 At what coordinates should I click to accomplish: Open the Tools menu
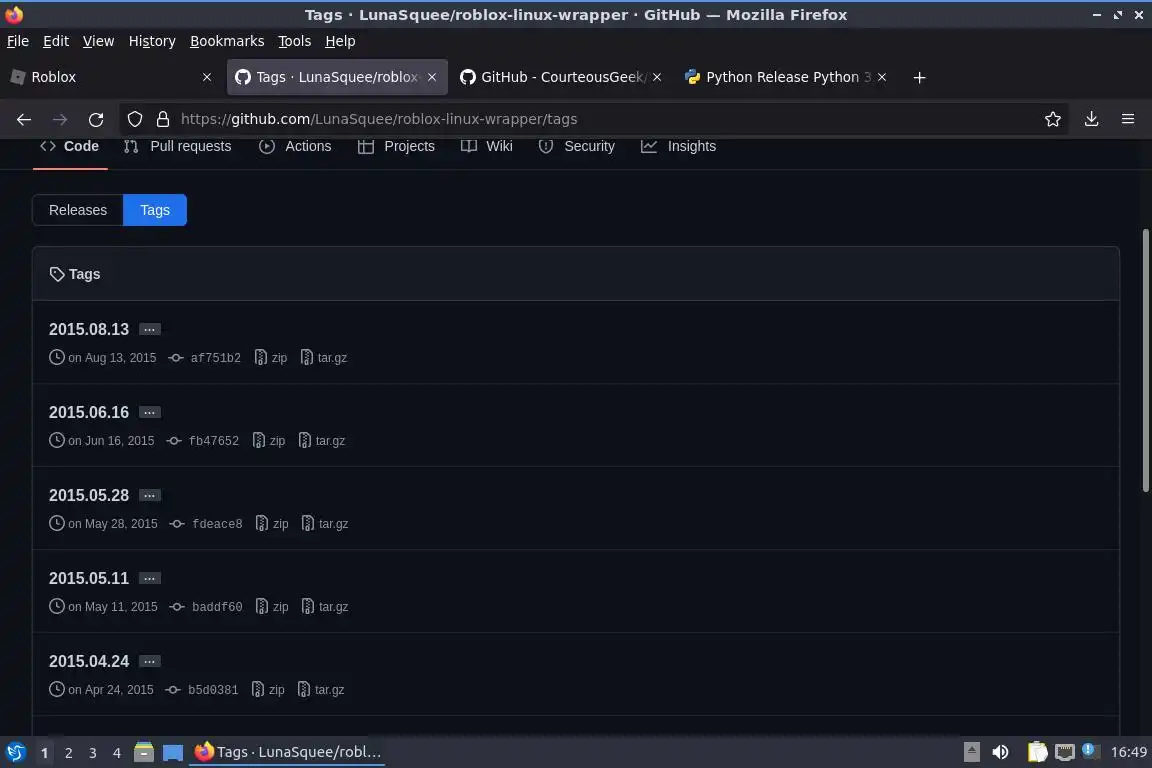coord(295,41)
